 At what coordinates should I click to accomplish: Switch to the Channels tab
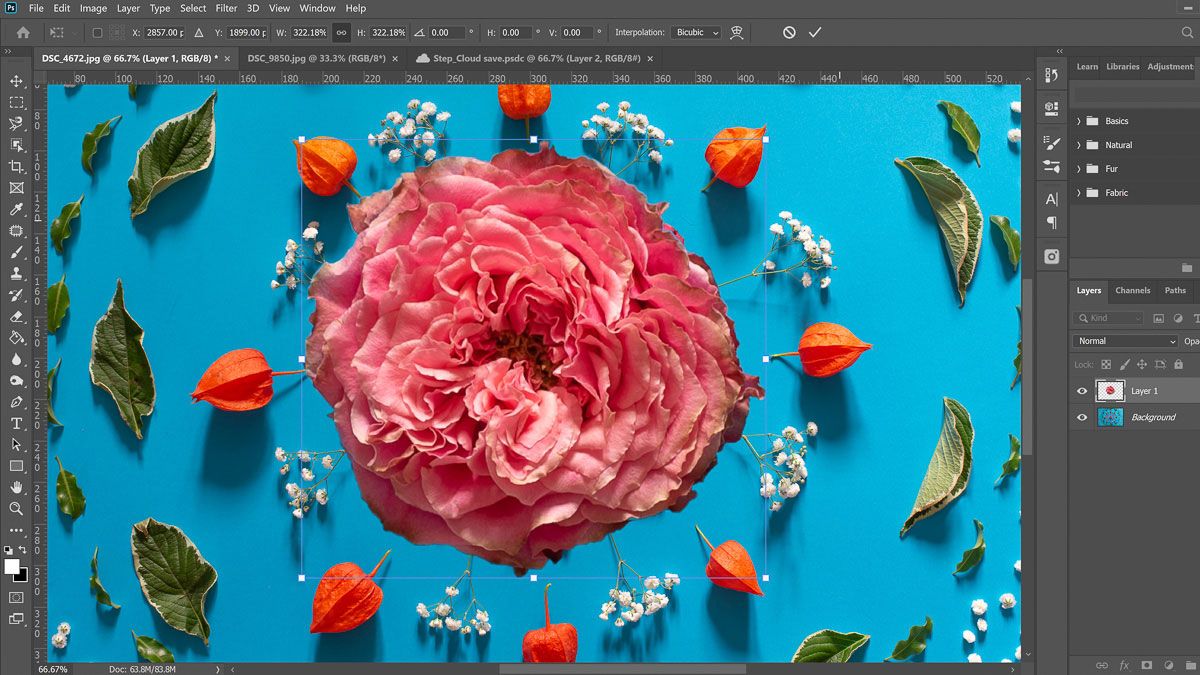pos(1132,290)
